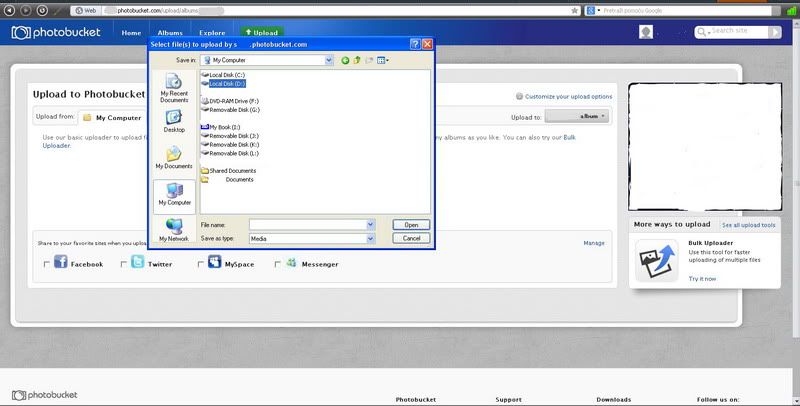Check the Twitter sharing checkbox
The image size is (800, 406).
pos(123,264)
